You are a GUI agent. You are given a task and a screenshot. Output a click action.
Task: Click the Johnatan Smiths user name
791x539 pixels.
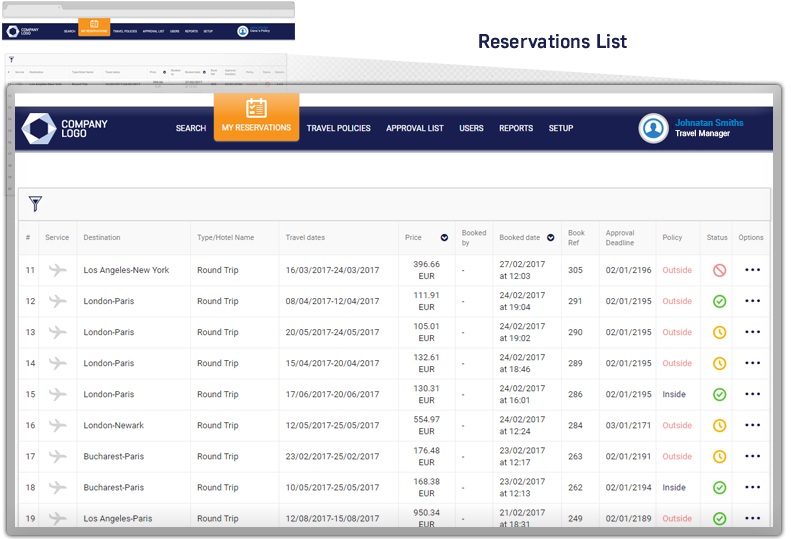[709, 123]
